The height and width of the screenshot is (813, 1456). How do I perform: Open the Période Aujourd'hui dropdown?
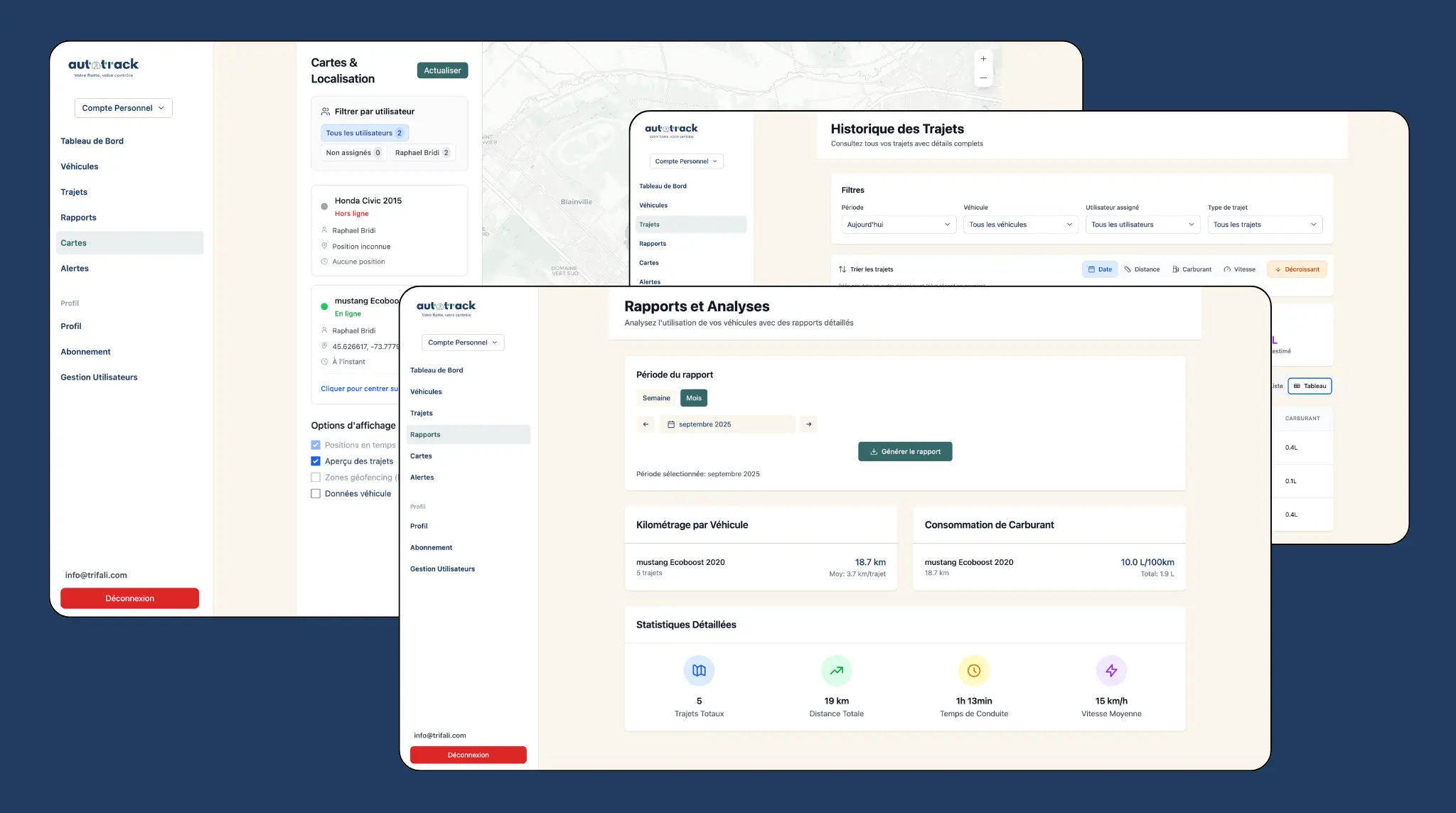tap(899, 225)
